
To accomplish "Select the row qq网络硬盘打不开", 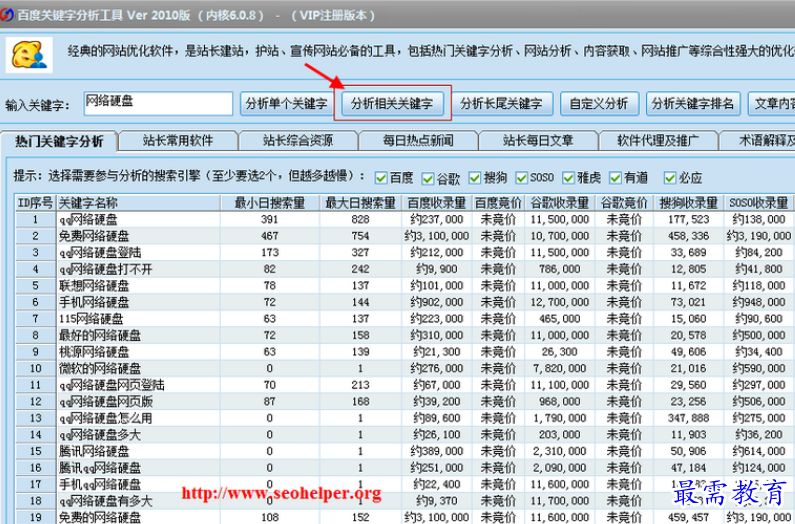I will (x=405, y=269).
